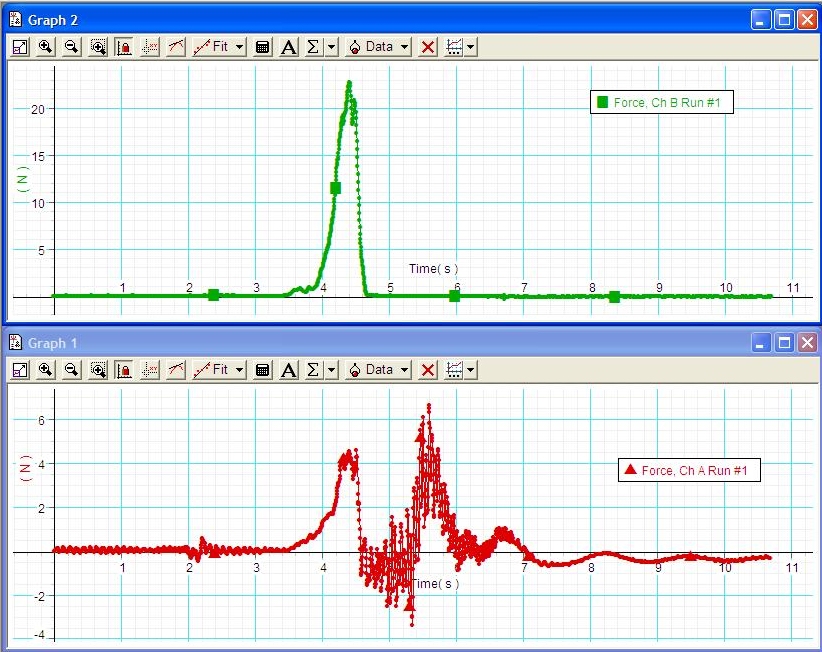Click Graph 2 title bar document icon
Viewport: 822px width, 652px height.
coord(16,20)
